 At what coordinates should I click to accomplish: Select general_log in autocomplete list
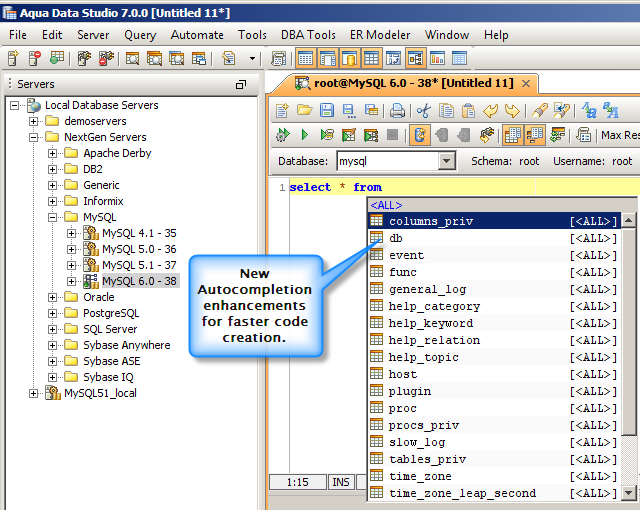pos(494,289)
